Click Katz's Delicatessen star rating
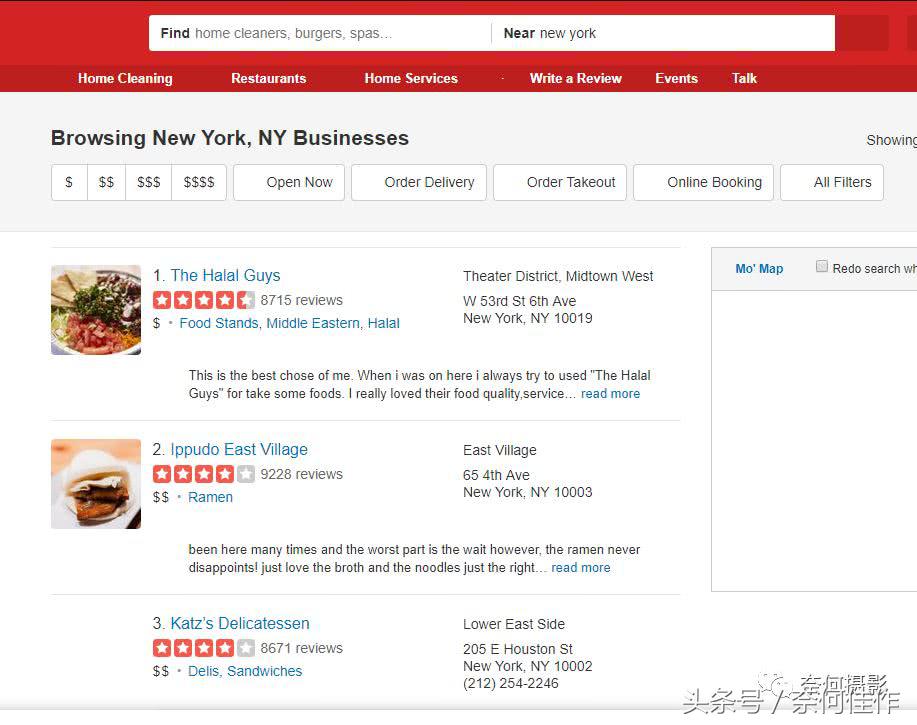The image size is (917, 725). pyautogui.click(x=204, y=648)
